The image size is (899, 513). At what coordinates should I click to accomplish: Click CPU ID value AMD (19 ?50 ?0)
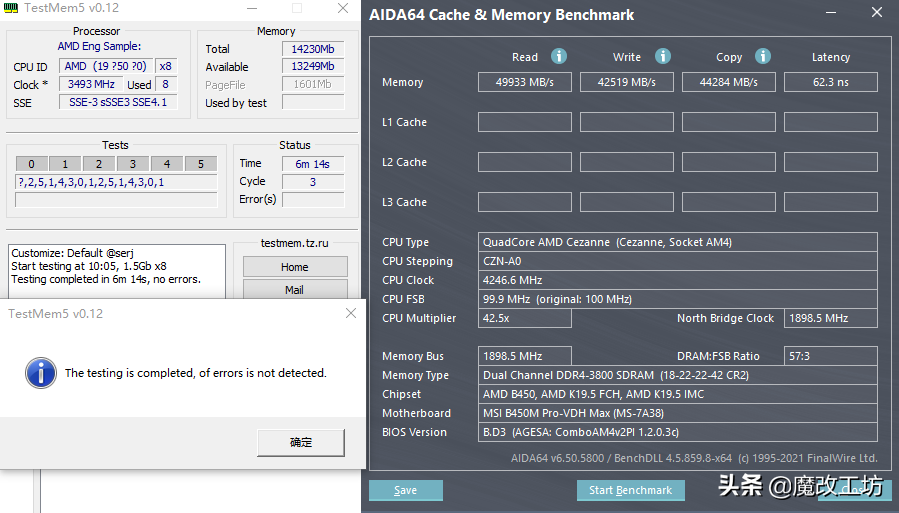[x=105, y=66]
